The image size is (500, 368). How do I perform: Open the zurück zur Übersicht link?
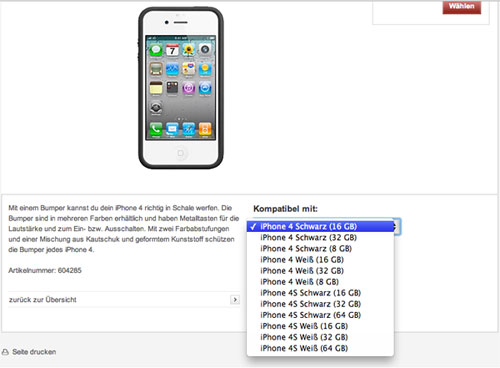point(43,300)
